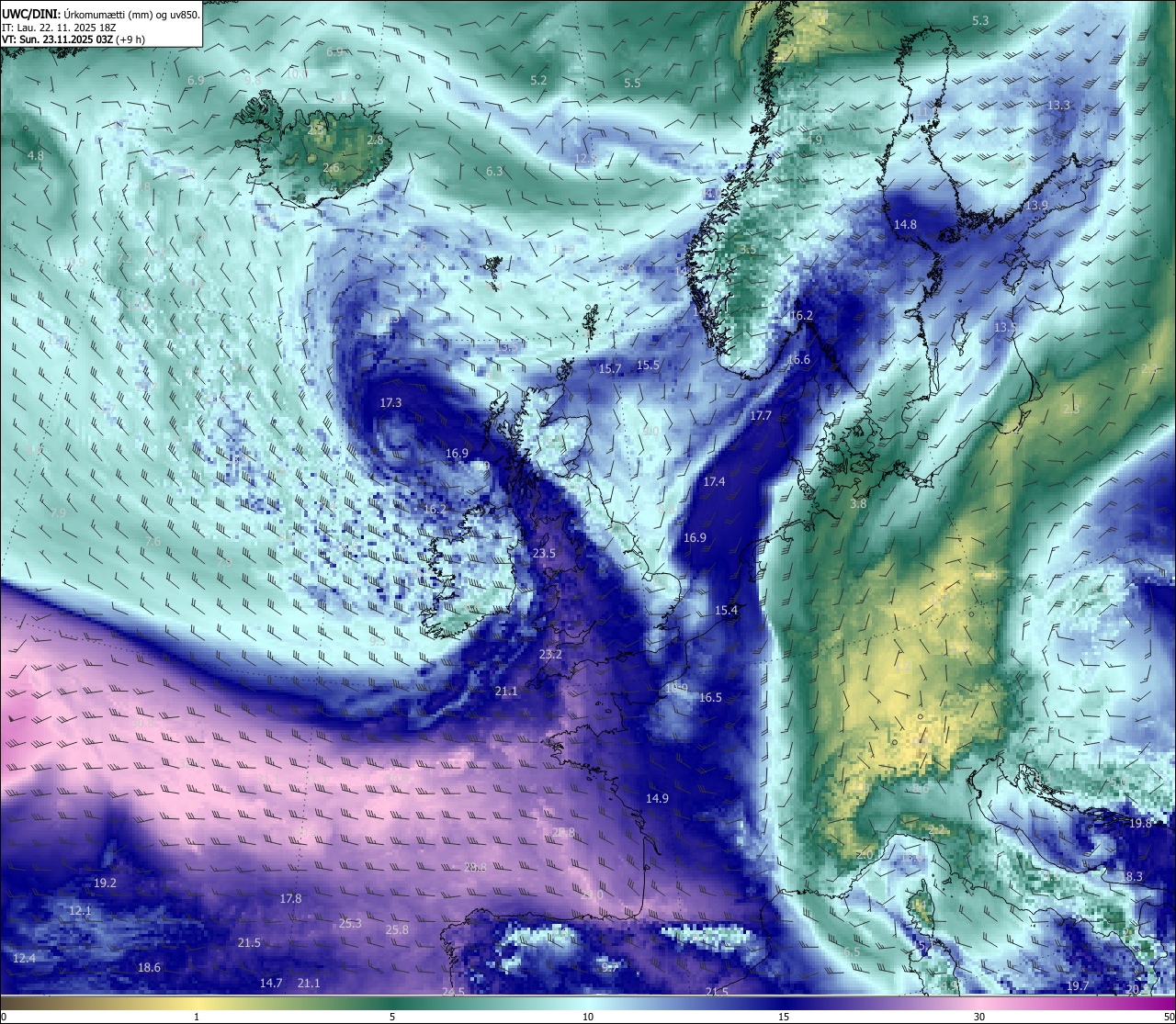Viewport: 1176px width, 1024px height.
Task: Click the 23.2 value near Cornwall
Action: coord(550,655)
